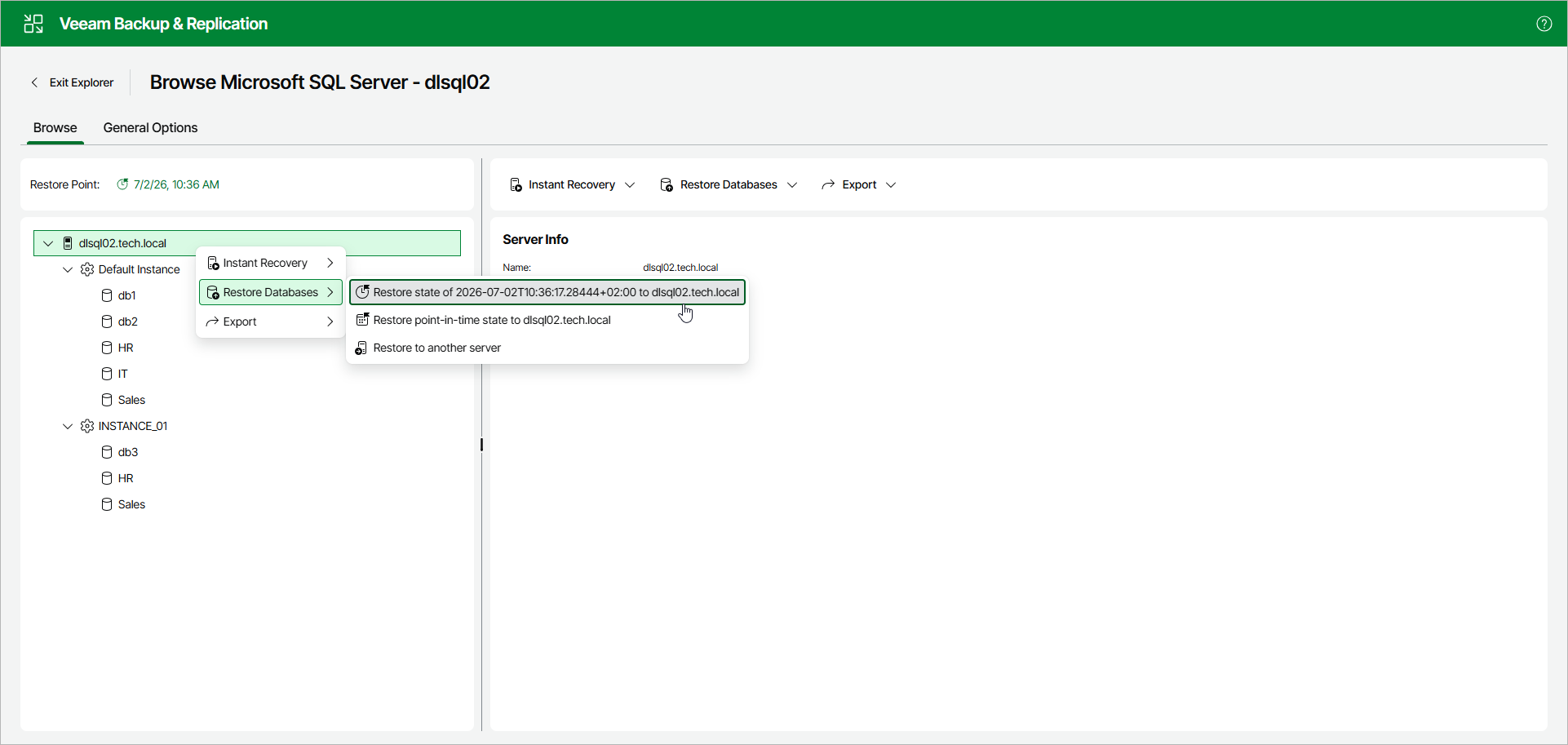Collapse the dlsql02.tech.local server node

[x=48, y=243]
